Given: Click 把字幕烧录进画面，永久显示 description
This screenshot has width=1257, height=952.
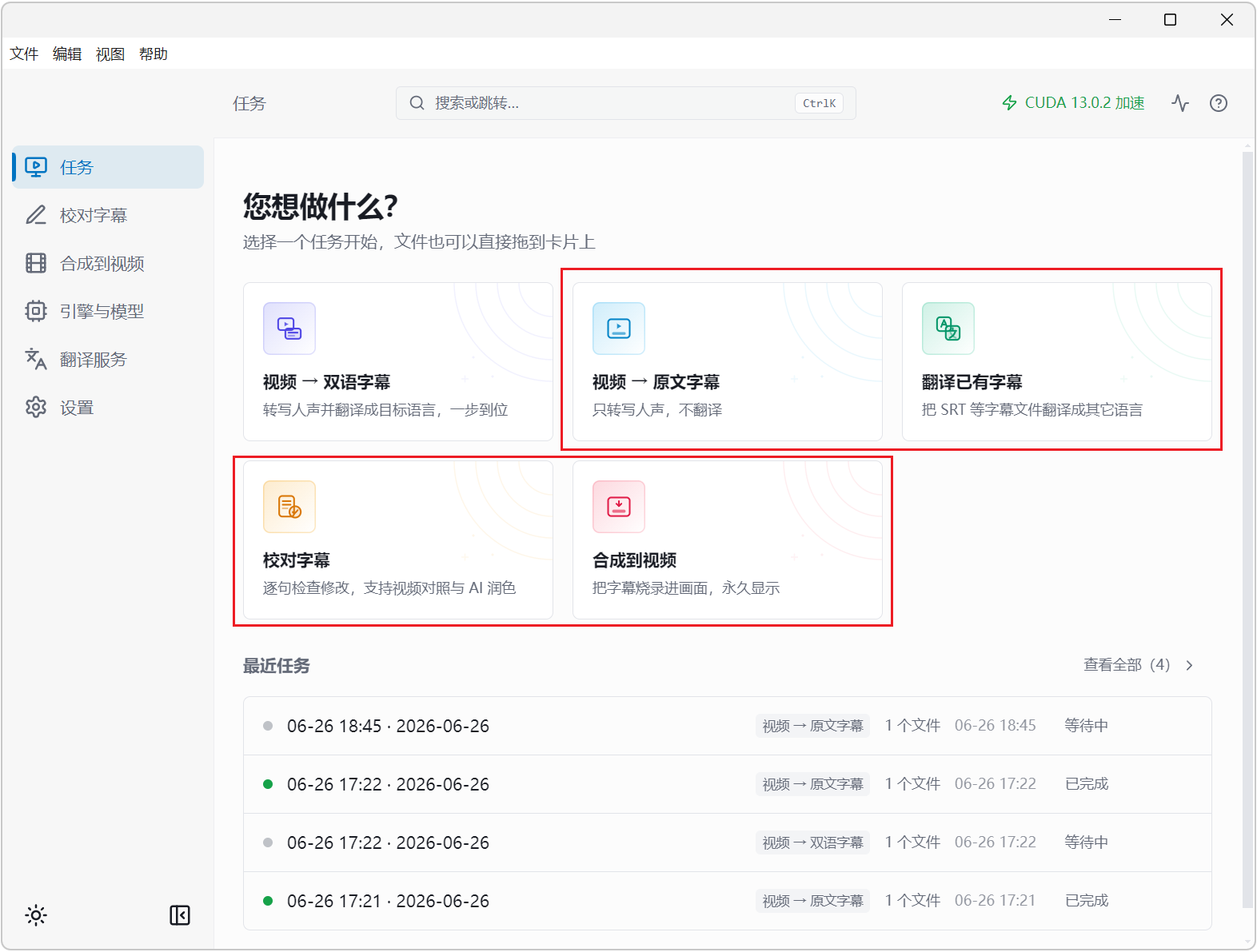Looking at the screenshot, I should click(x=686, y=588).
